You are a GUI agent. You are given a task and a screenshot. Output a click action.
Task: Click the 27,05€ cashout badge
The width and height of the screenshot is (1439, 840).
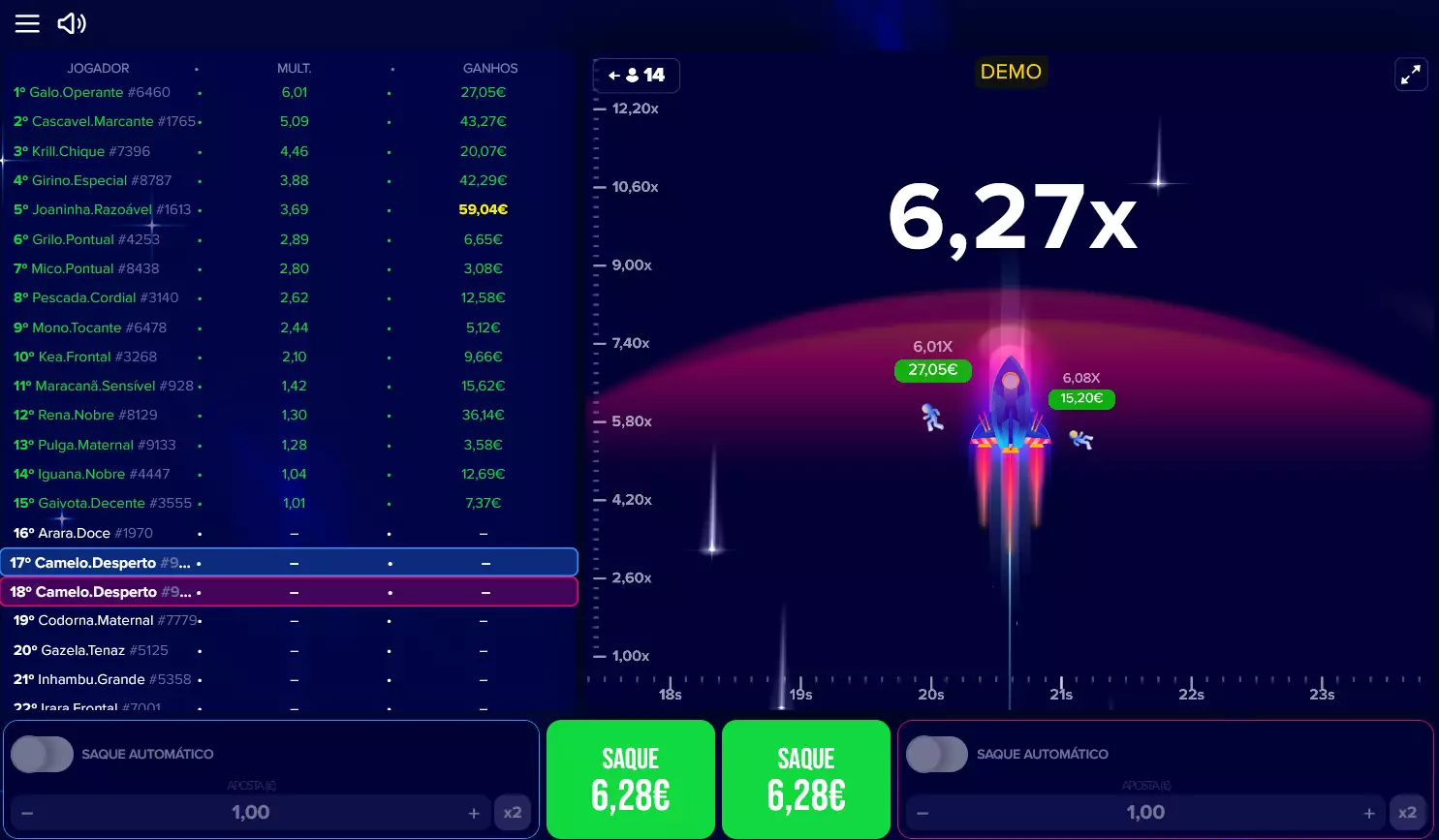coord(932,370)
